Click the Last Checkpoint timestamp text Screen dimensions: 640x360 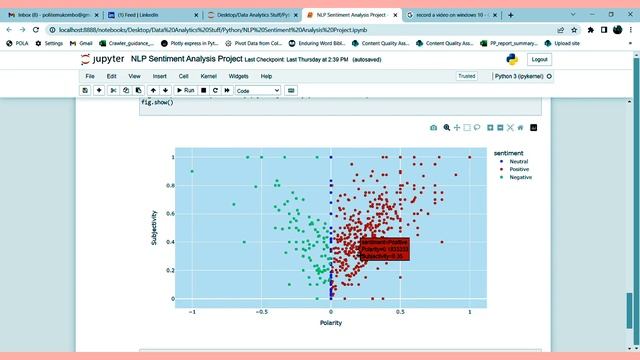coord(296,60)
